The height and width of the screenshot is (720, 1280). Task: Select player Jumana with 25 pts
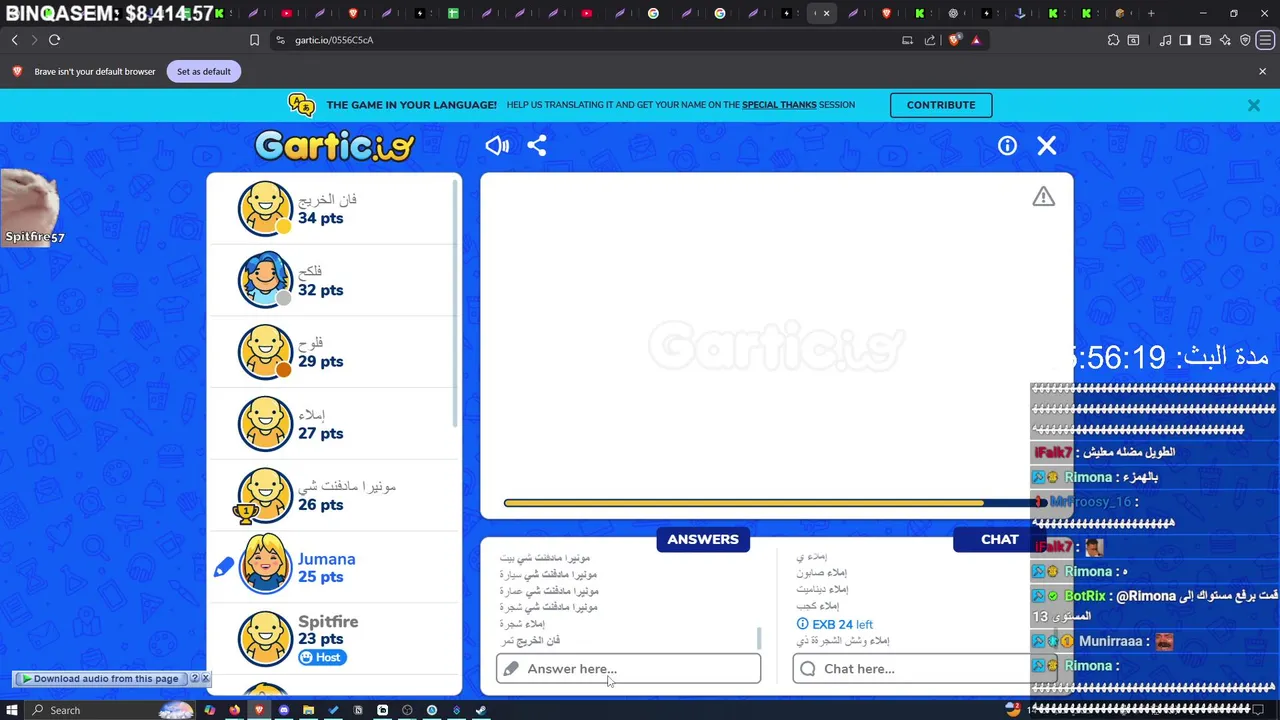tap(335, 567)
